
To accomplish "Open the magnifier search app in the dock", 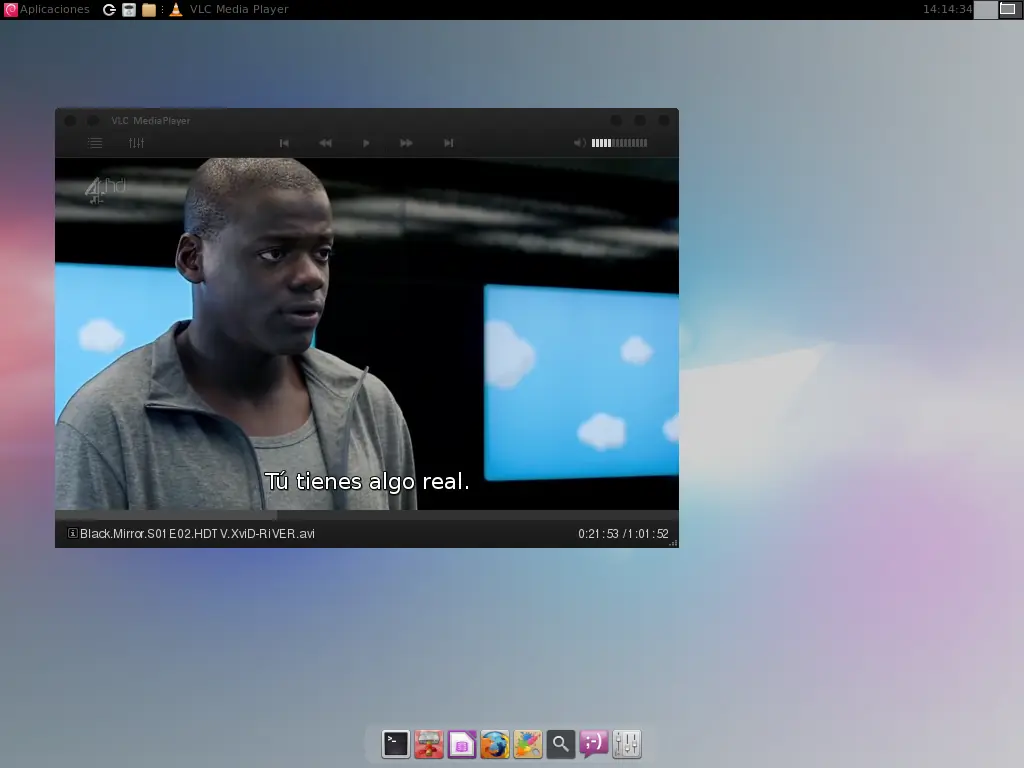I will point(560,744).
